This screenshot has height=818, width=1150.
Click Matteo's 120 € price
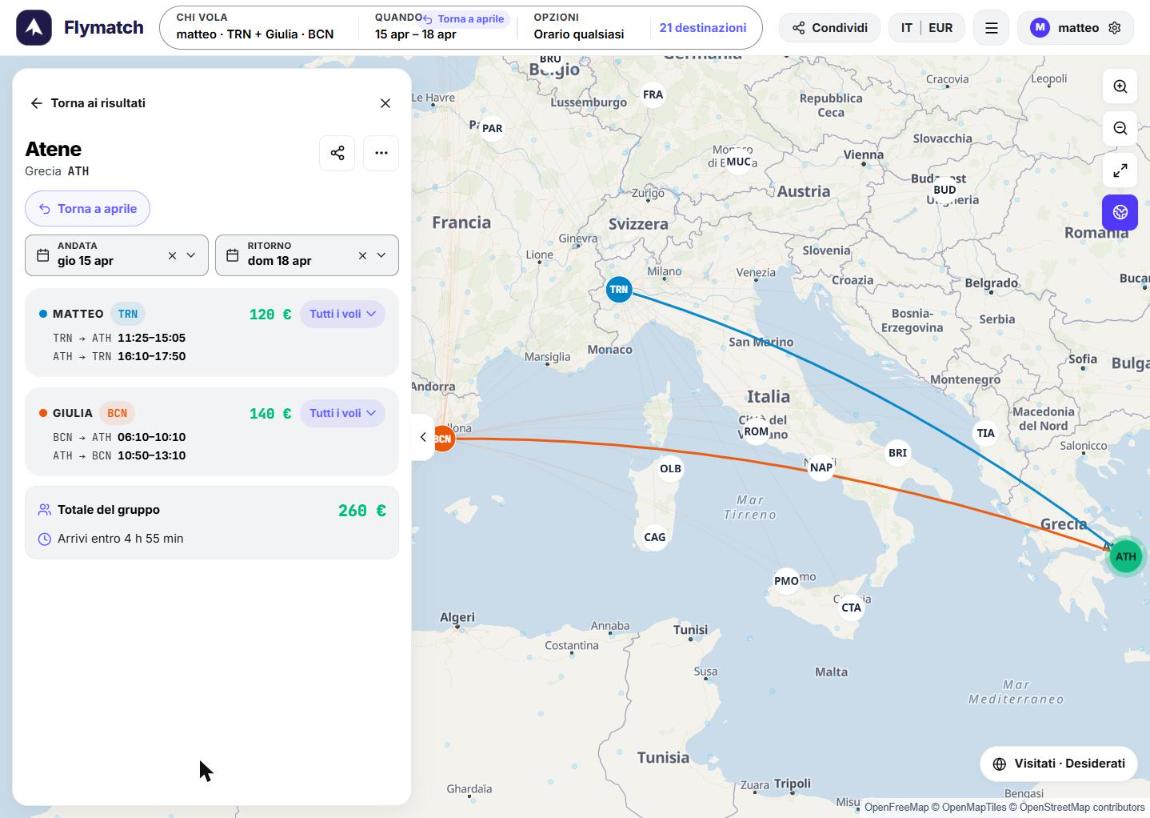(270, 314)
